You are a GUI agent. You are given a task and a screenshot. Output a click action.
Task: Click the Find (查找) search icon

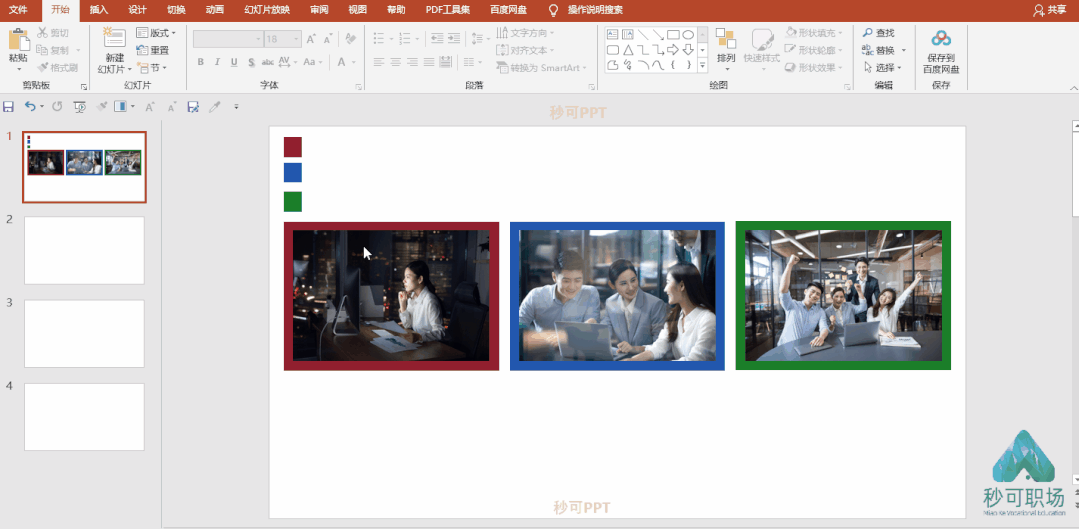868,32
